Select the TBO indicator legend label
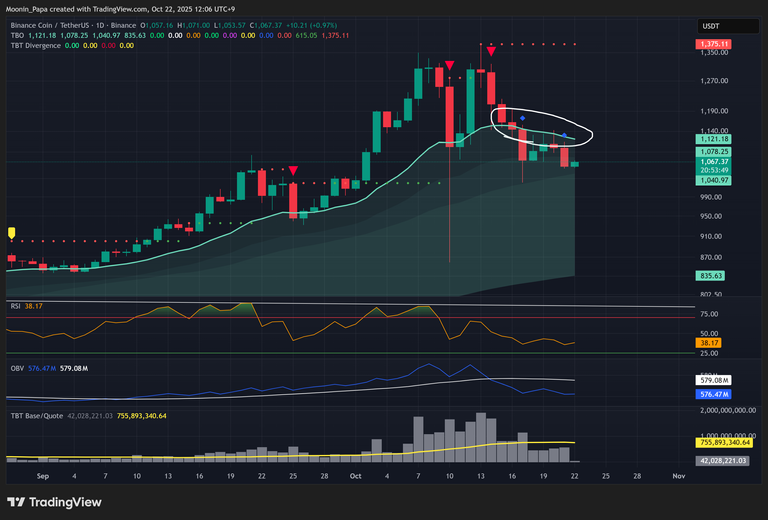 [x=17, y=35]
